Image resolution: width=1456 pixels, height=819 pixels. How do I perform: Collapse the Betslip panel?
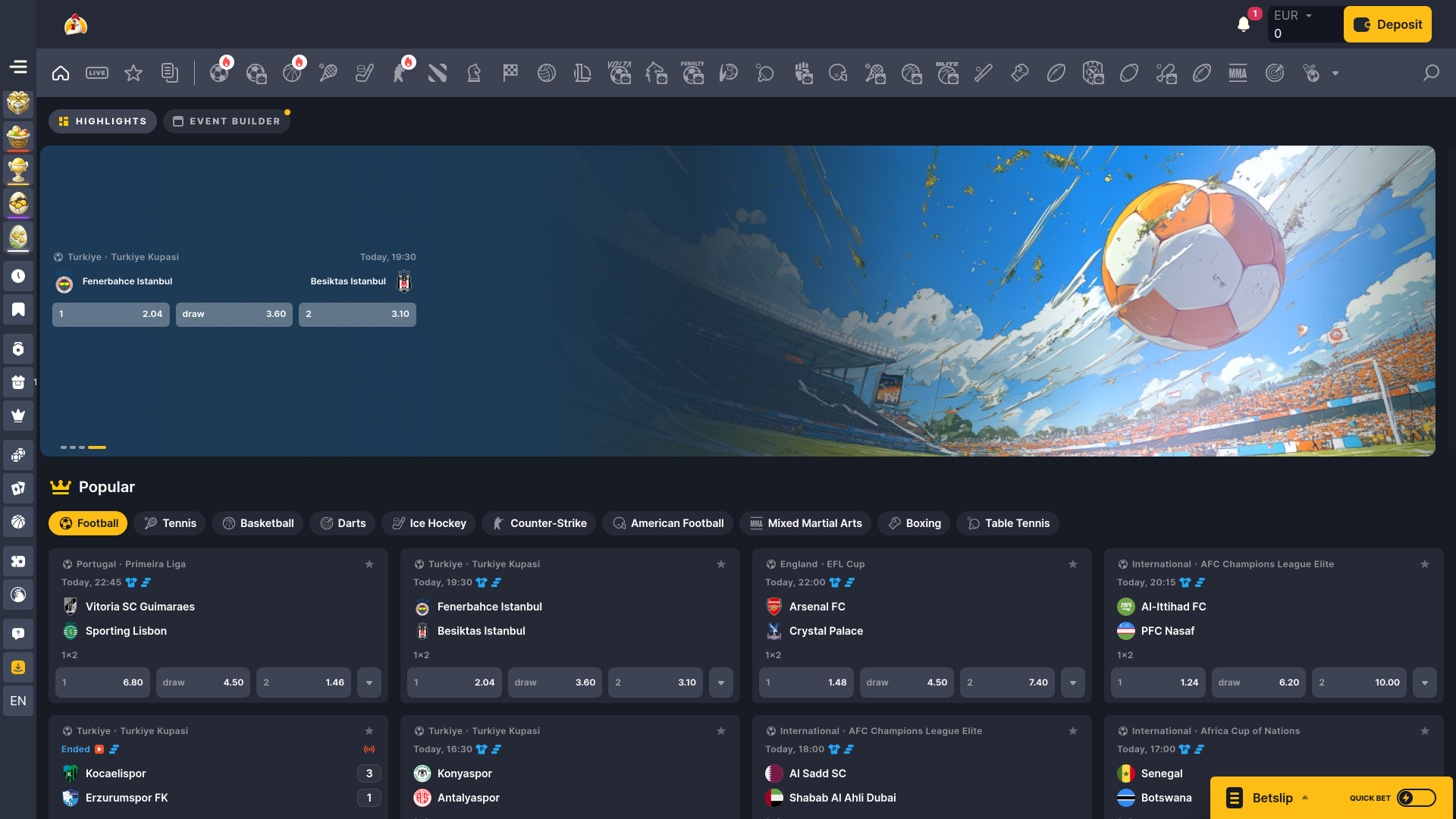click(x=1306, y=798)
